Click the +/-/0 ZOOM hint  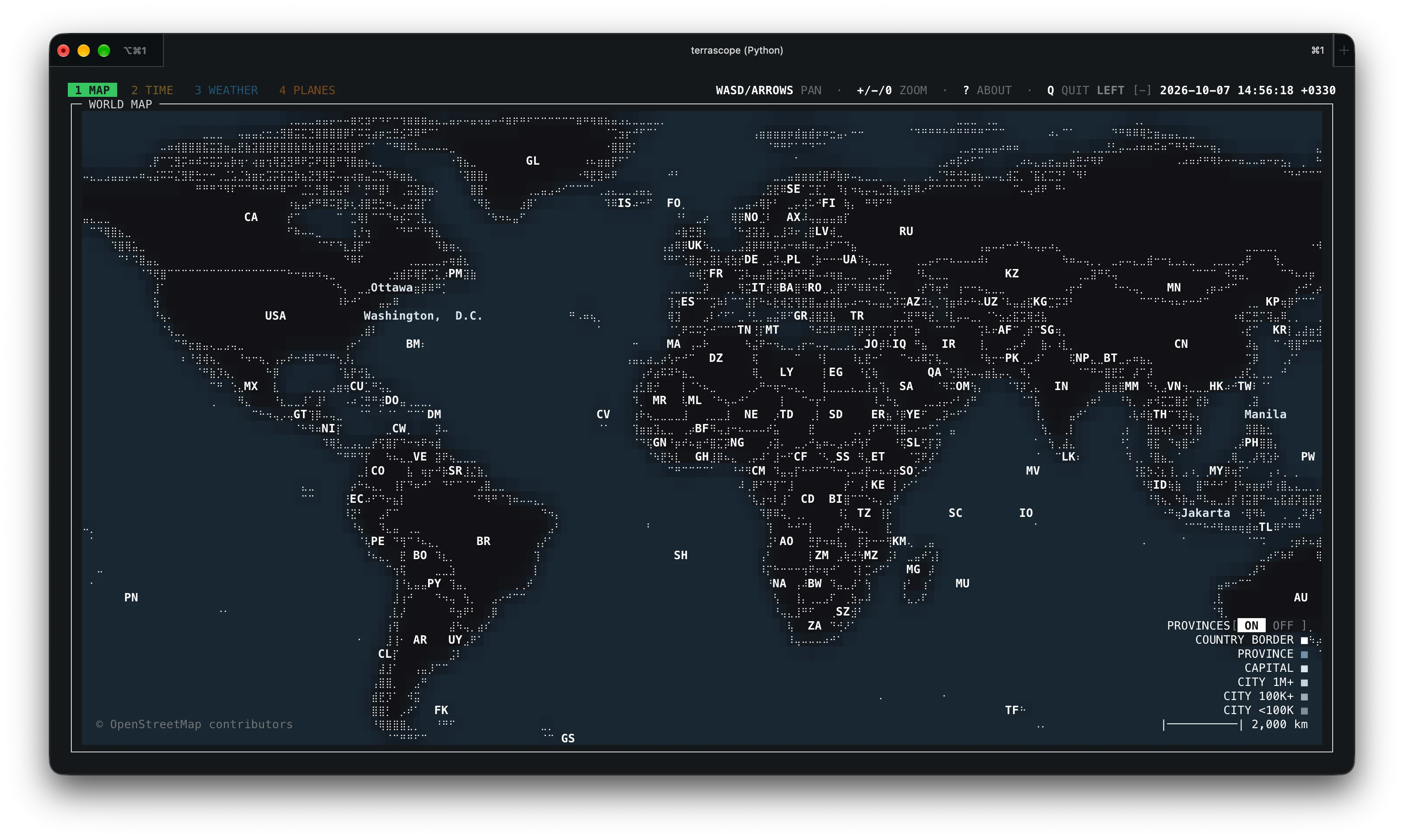pos(892,90)
